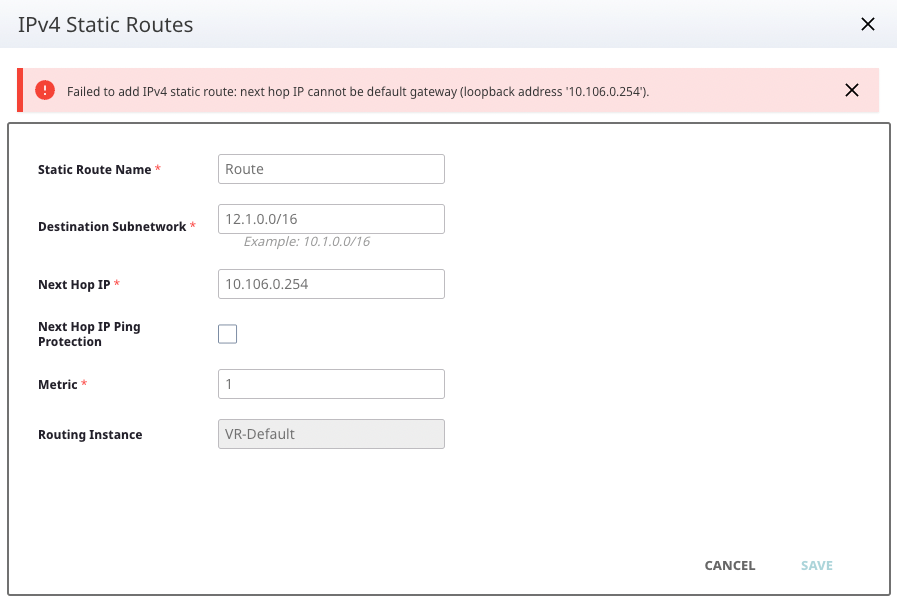Click the 'Example: 10.1.0.0/16' hint text

(307, 242)
